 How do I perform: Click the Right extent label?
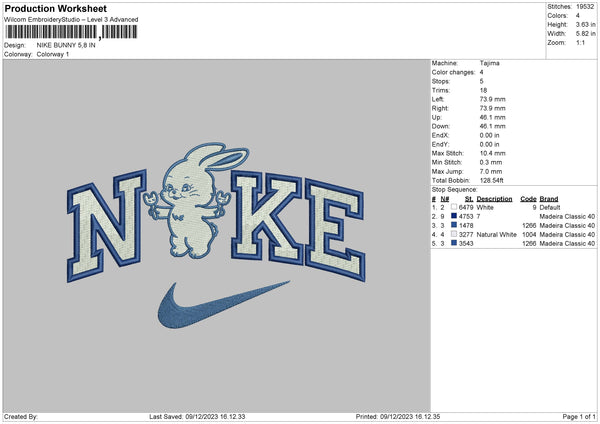440,108
